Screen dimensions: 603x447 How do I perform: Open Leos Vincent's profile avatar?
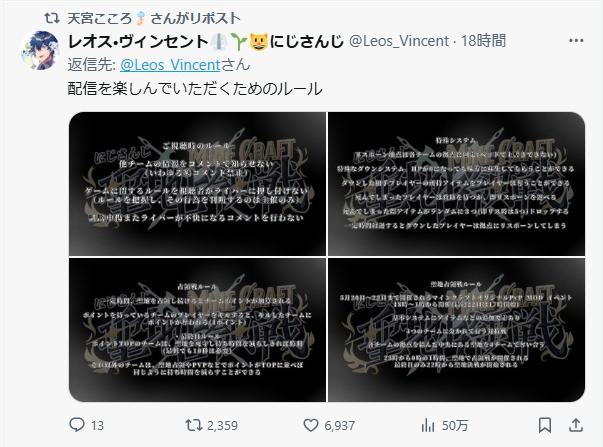click(x=40, y=50)
